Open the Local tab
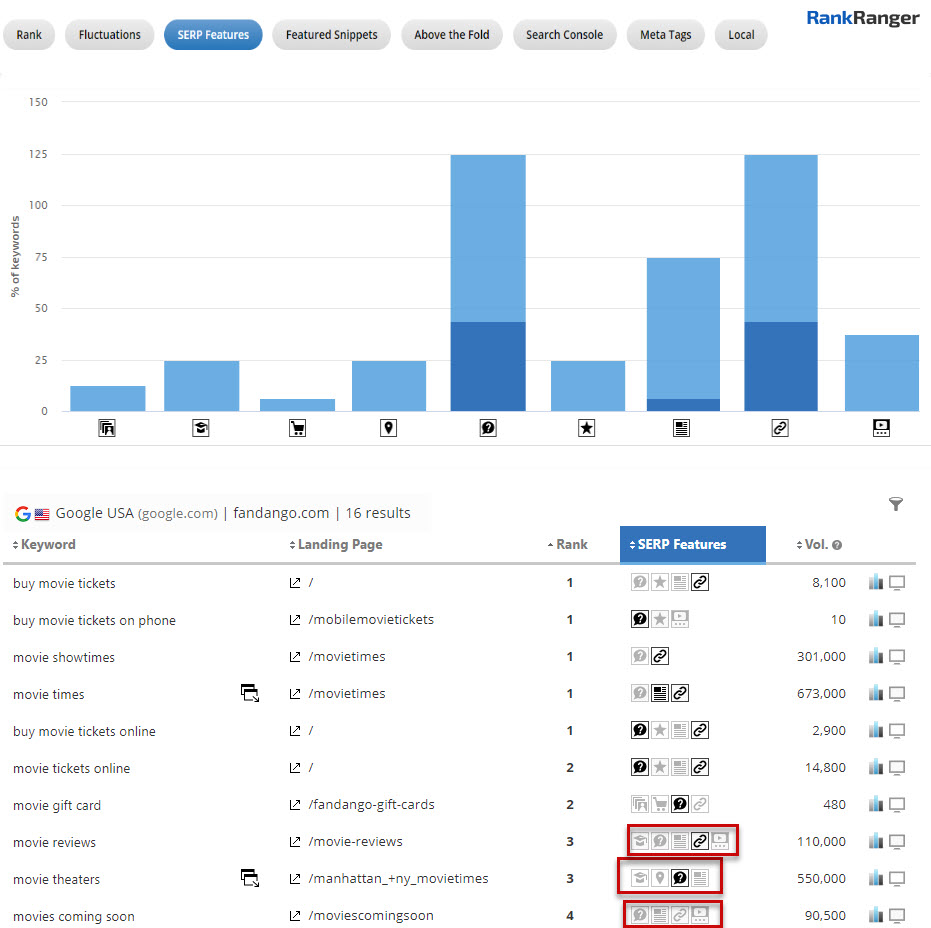 (741, 35)
